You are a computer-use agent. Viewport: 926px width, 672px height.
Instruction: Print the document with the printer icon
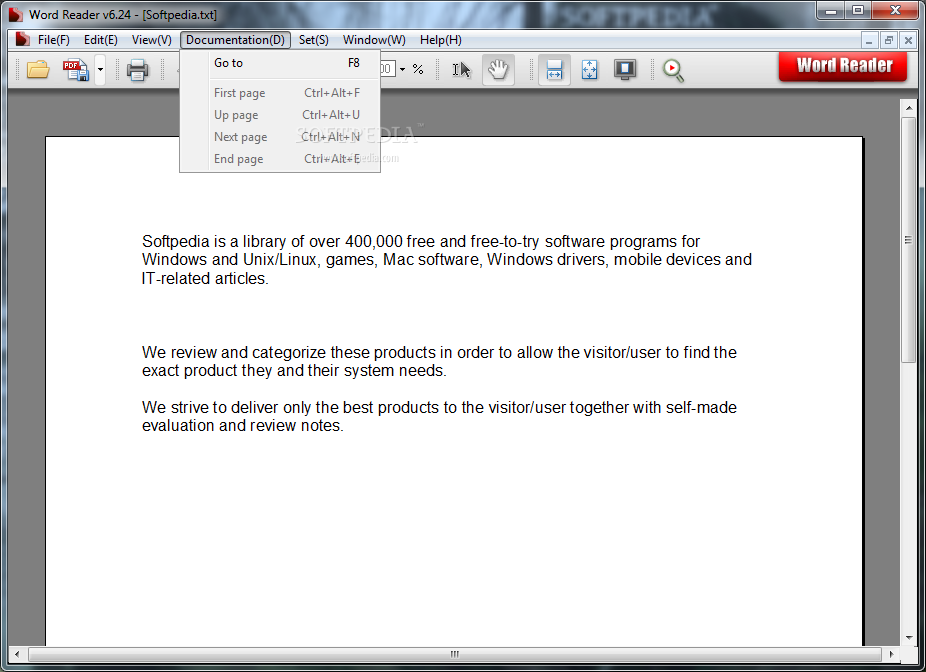click(137, 70)
